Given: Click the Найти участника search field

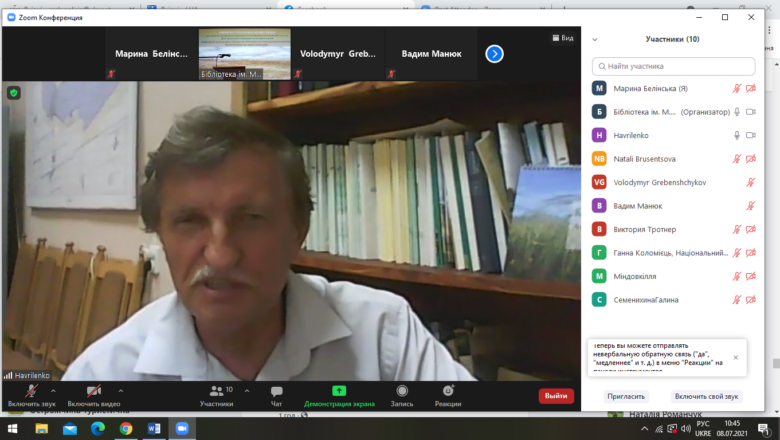Looking at the screenshot, I should pyautogui.click(x=674, y=66).
